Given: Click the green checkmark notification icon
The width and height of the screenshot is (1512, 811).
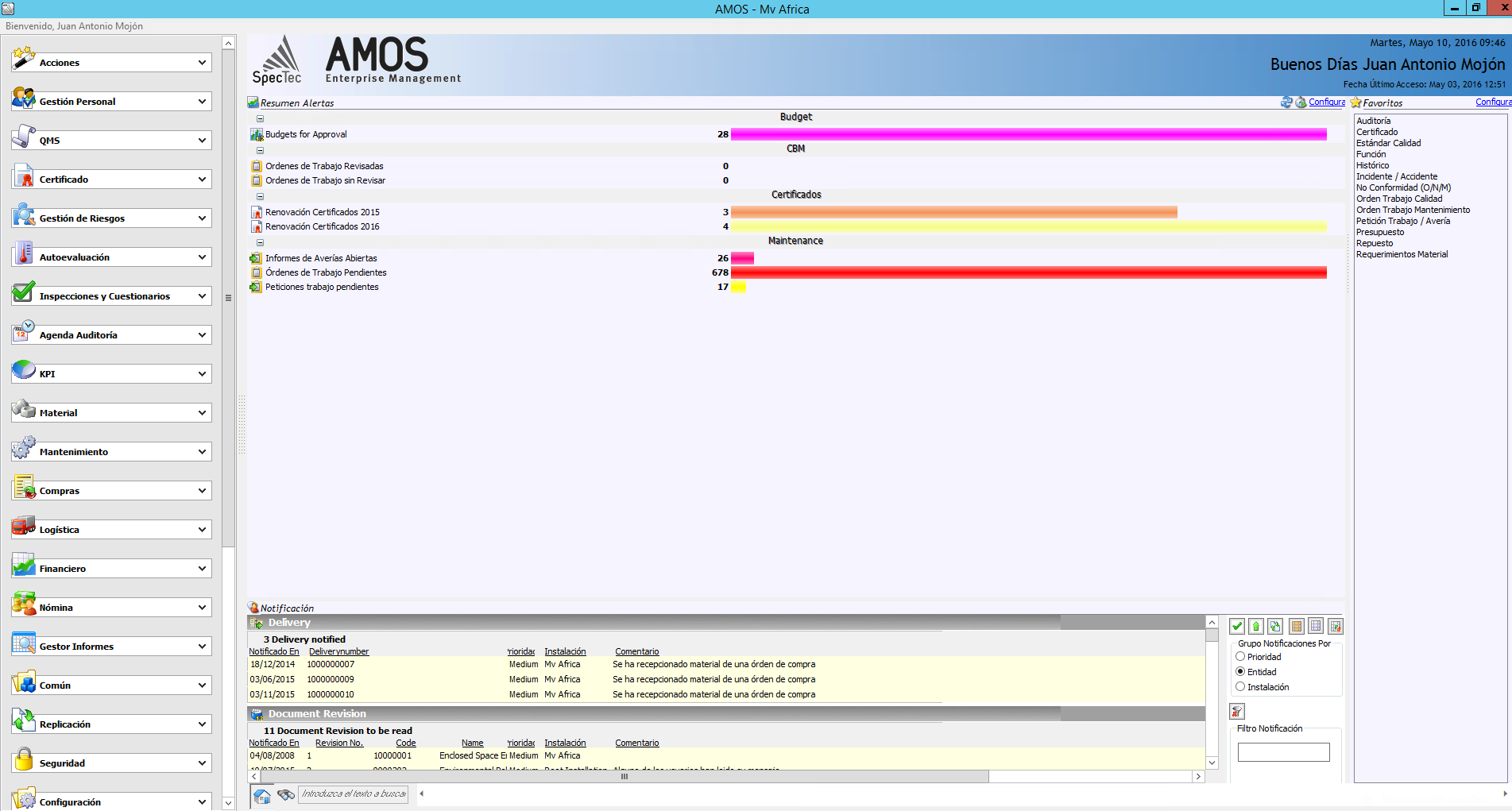Looking at the screenshot, I should pyautogui.click(x=1237, y=626).
